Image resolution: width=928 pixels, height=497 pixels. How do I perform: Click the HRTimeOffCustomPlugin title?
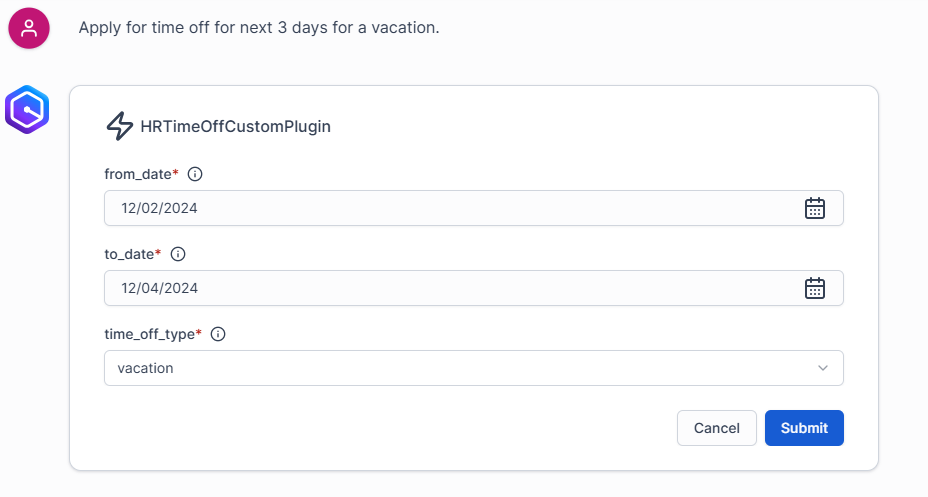(x=235, y=127)
